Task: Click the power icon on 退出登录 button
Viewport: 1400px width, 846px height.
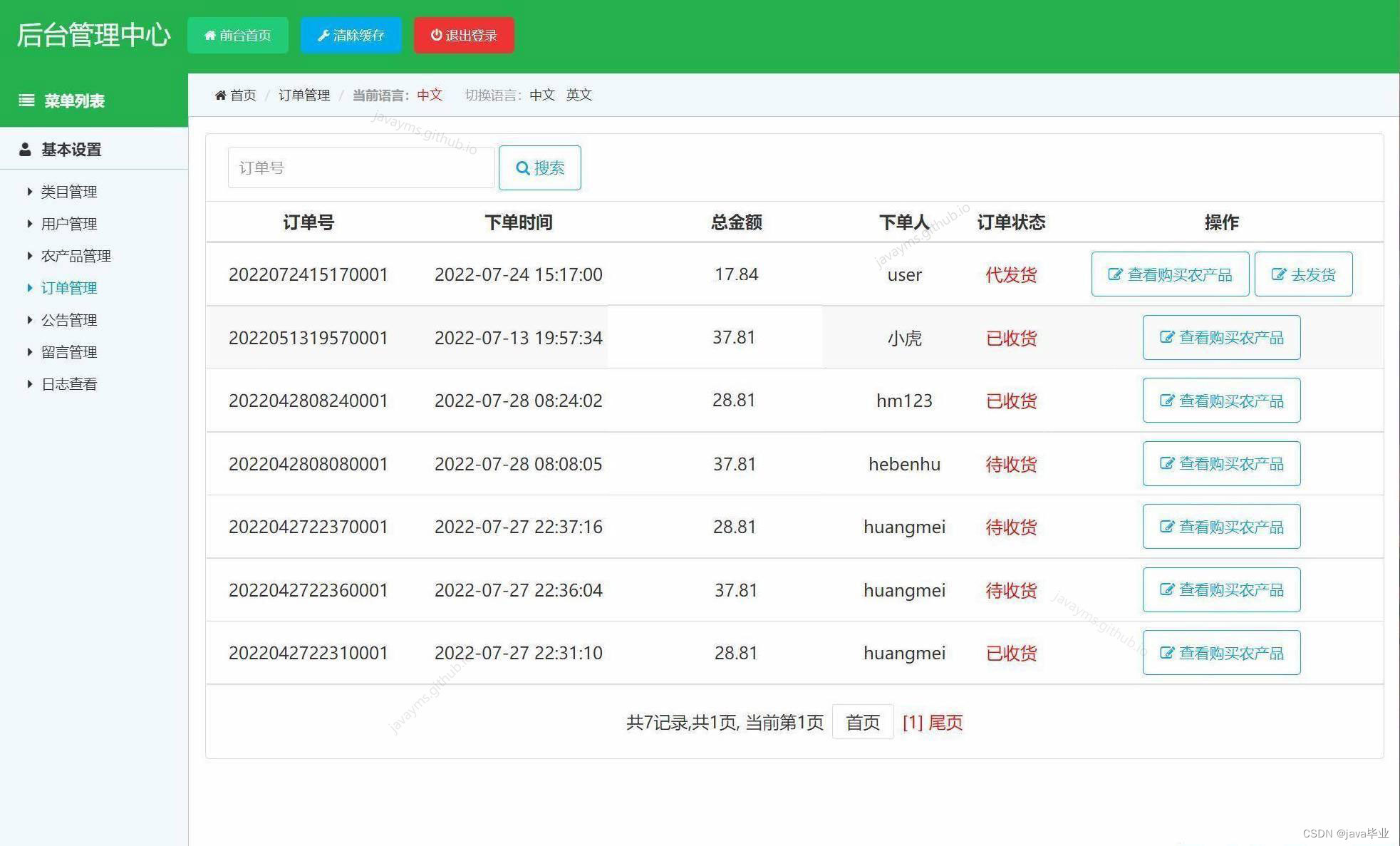Action: tap(435, 34)
